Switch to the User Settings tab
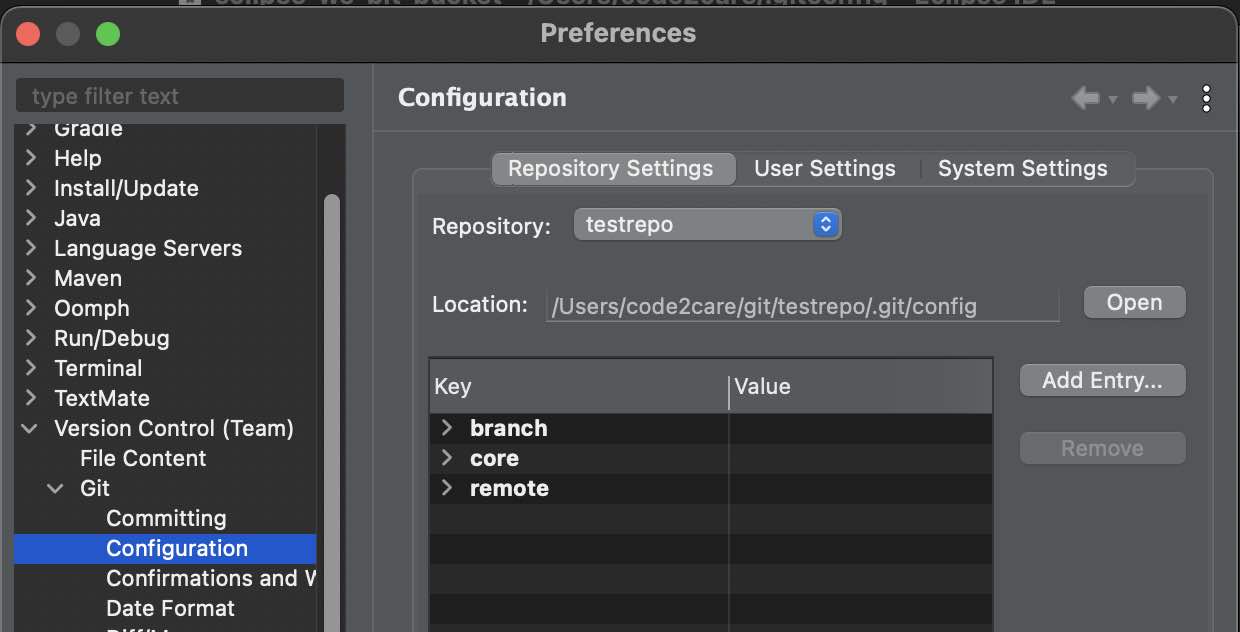 coord(824,168)
